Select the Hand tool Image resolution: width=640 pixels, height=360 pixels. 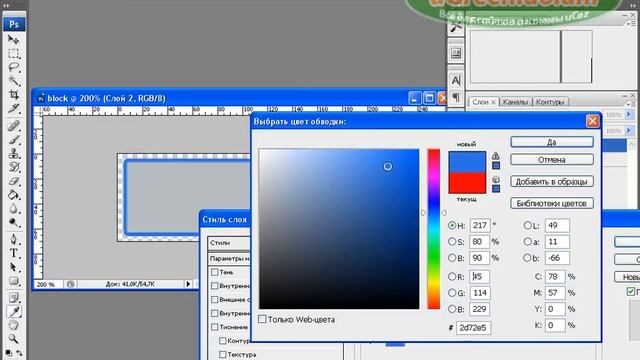pyautogui.click(x=13, y=325)
